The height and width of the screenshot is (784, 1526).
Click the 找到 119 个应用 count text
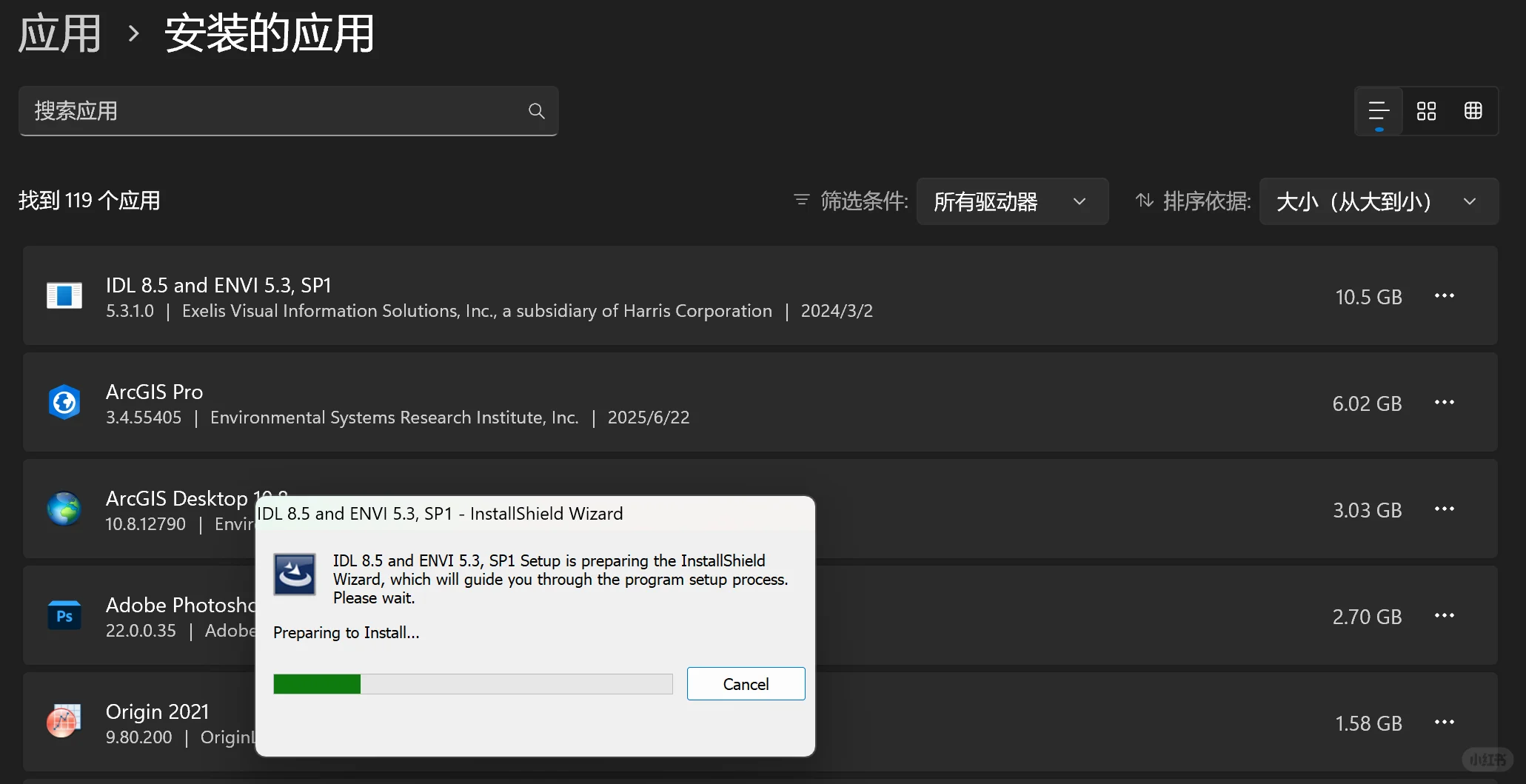pyautogui.click(x=90, y=201)
